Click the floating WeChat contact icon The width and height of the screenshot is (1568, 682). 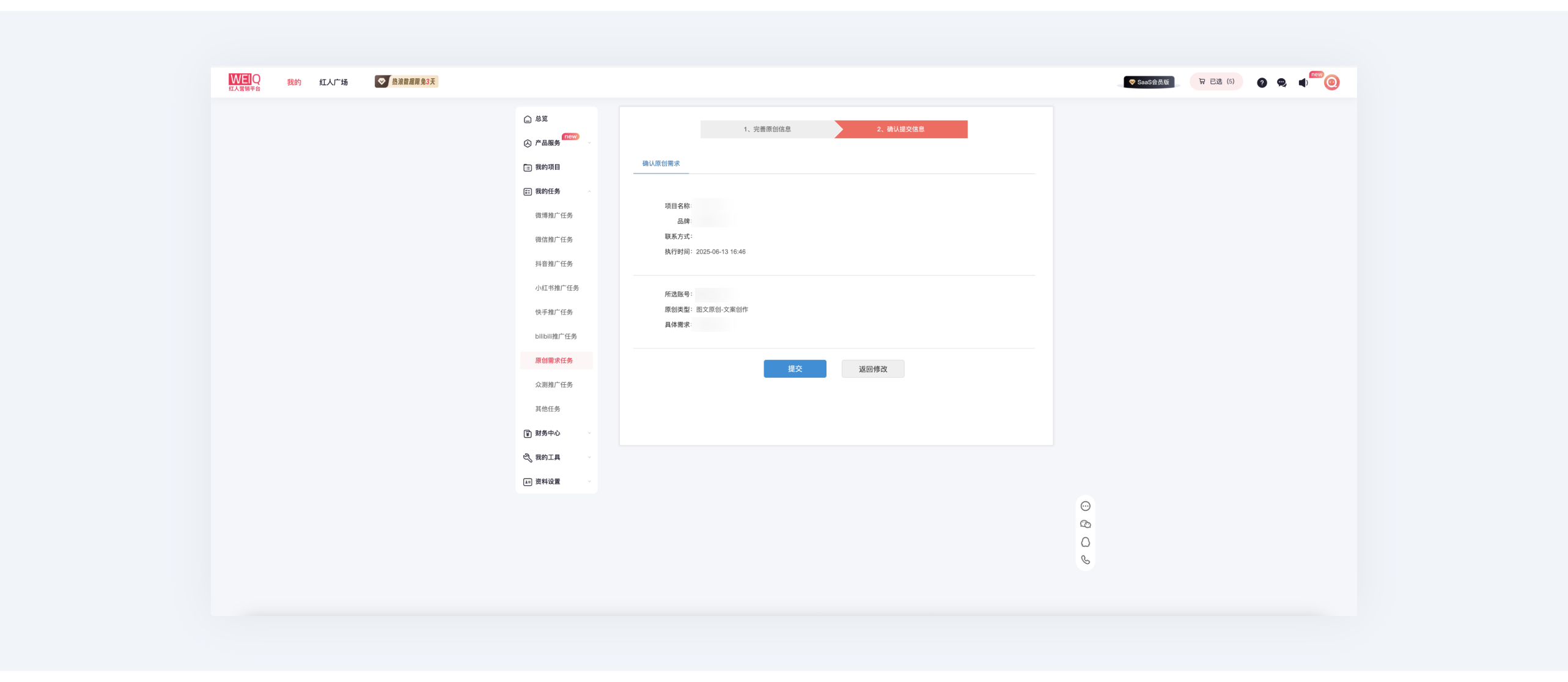tap(1086, 524)
